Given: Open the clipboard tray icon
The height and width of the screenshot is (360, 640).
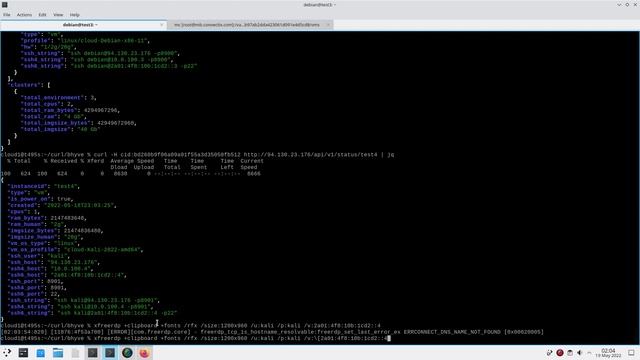Looking at the screenshot, I should coord(570,353).
